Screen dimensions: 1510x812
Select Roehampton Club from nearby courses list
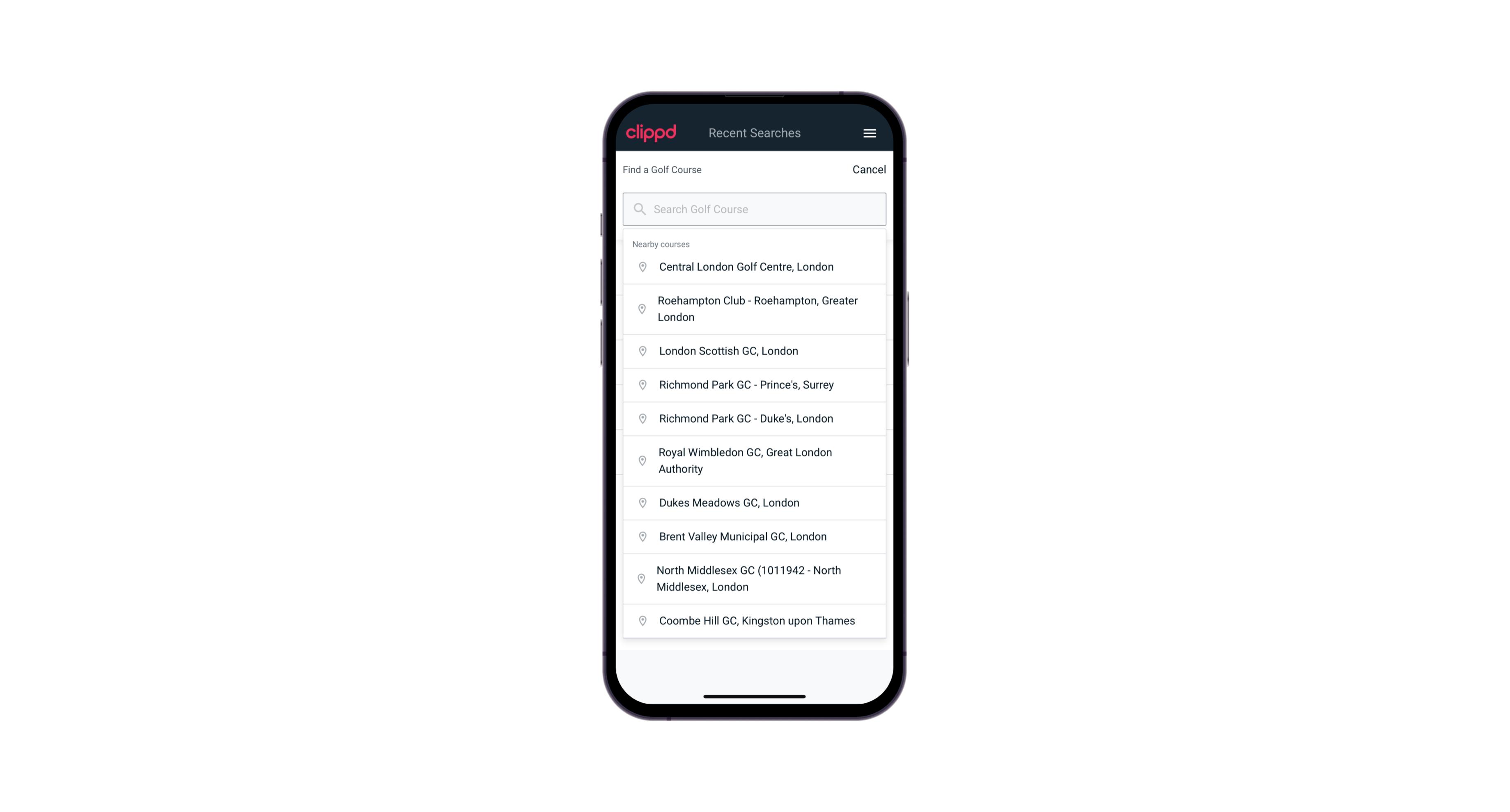coord(754,309)
